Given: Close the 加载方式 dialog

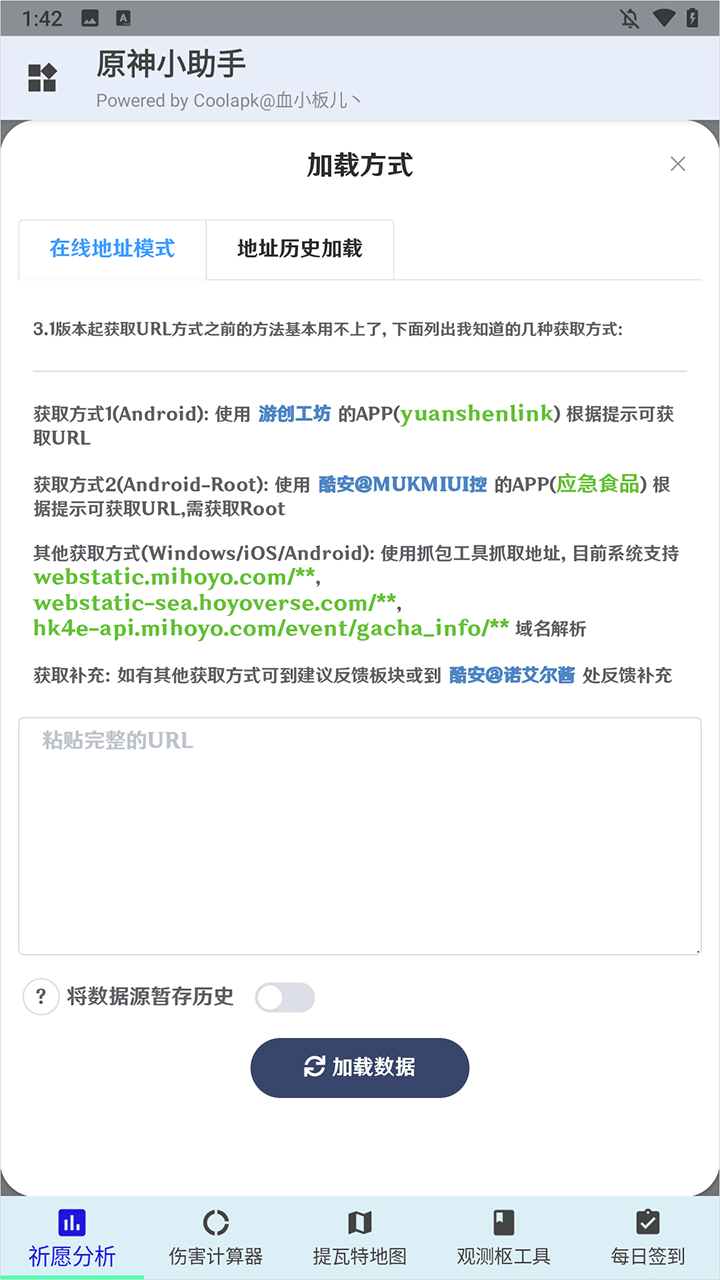Looking at the screenshot, I should click(678, 164).
